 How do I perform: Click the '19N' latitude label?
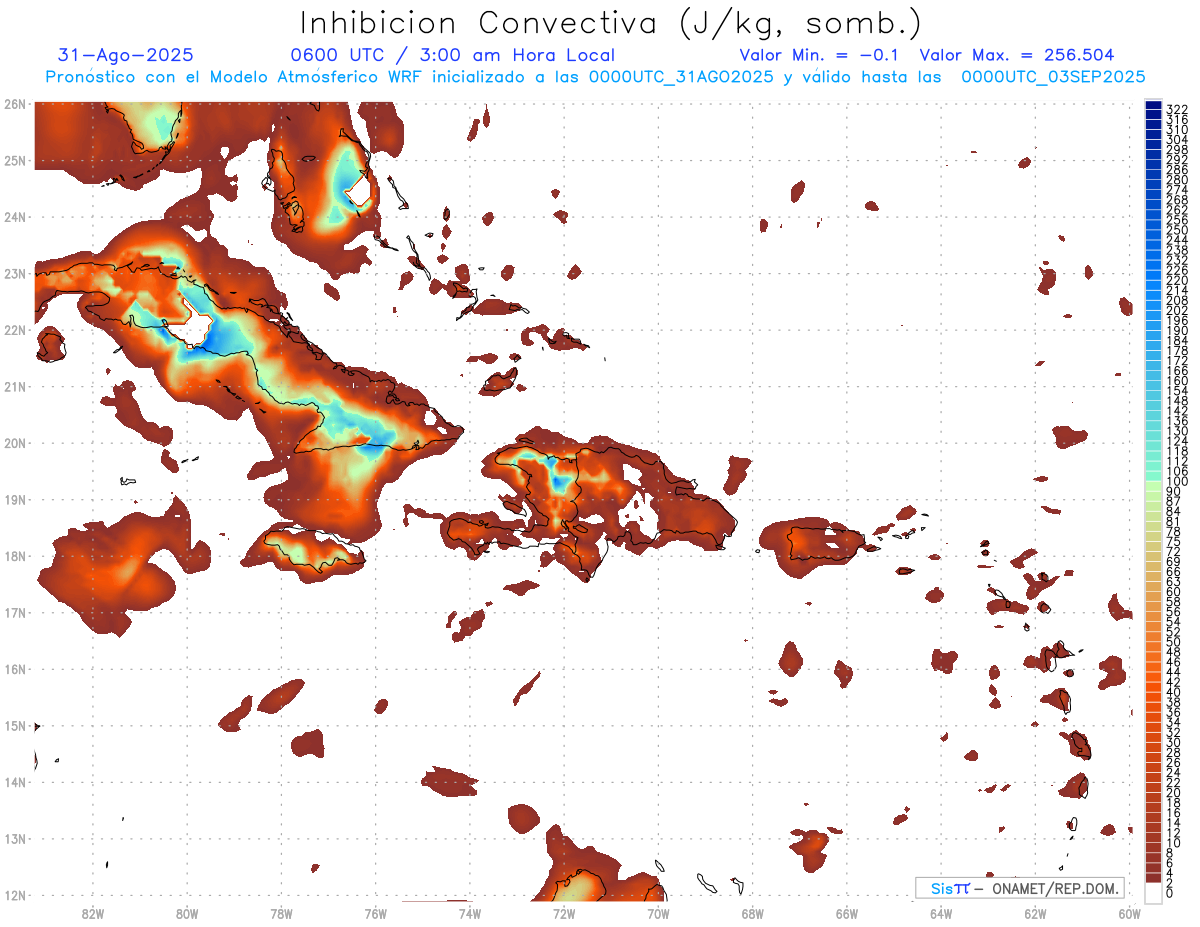pyautogui.click(x=14, y=499)
